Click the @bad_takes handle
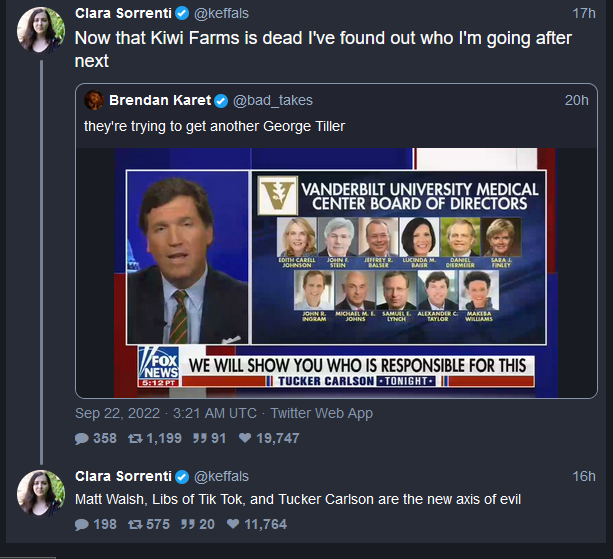 click(273, 100)
